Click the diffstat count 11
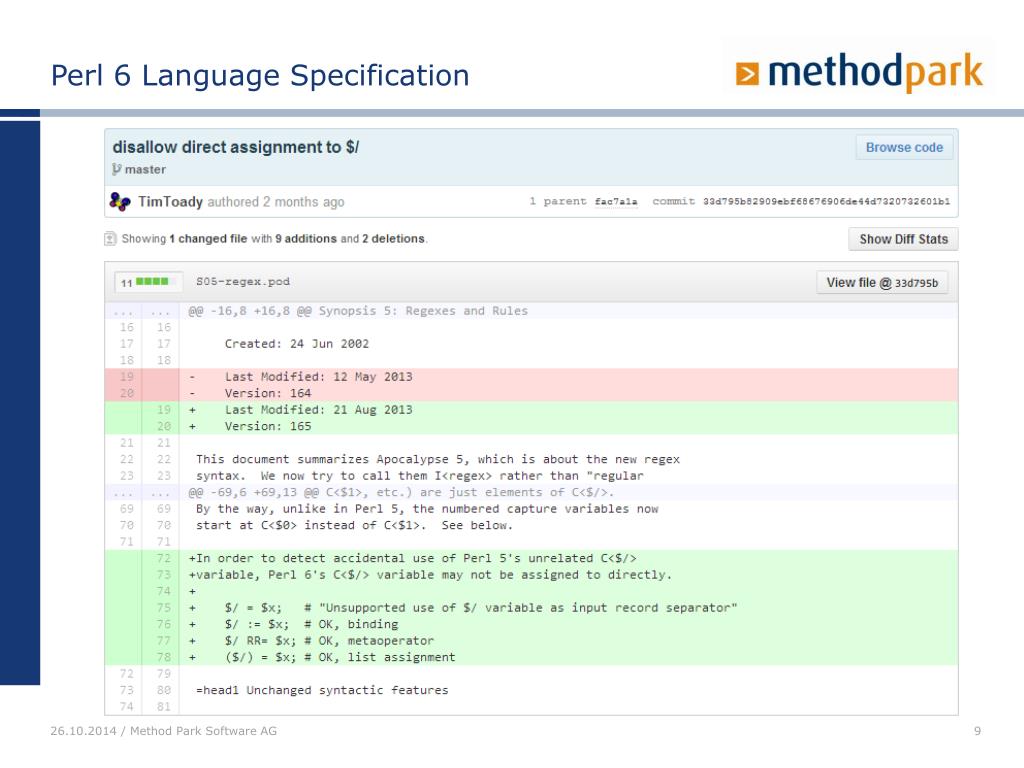The width and height of the screenshot is (1024, 768). 126,283
